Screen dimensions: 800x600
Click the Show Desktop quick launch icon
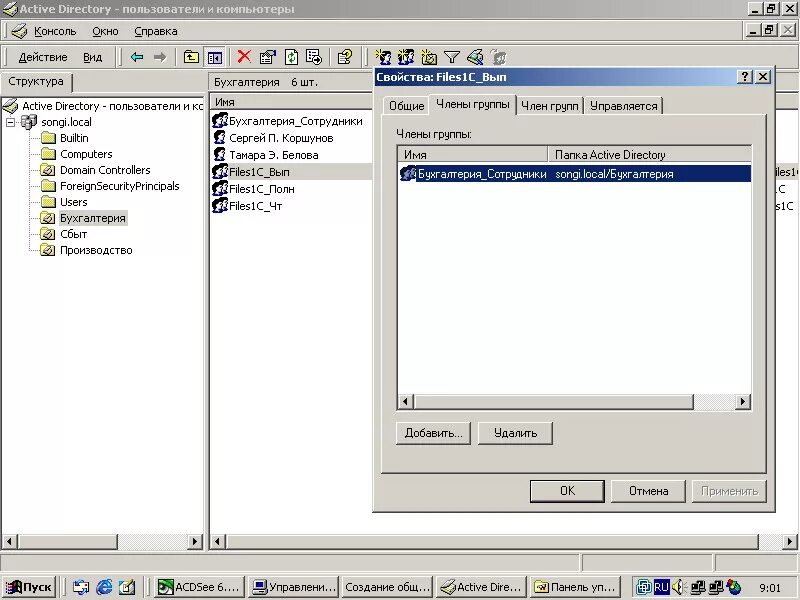(x=127, y=587)
